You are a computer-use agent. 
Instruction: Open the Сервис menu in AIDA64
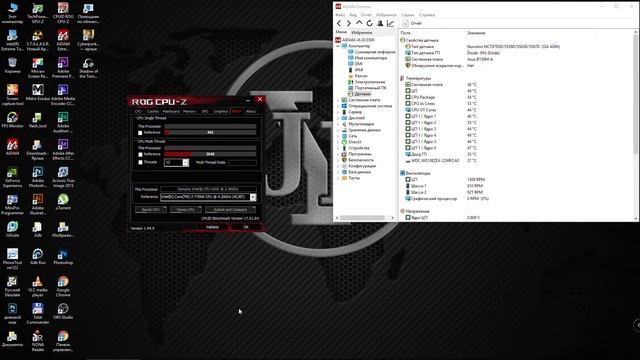407,15
